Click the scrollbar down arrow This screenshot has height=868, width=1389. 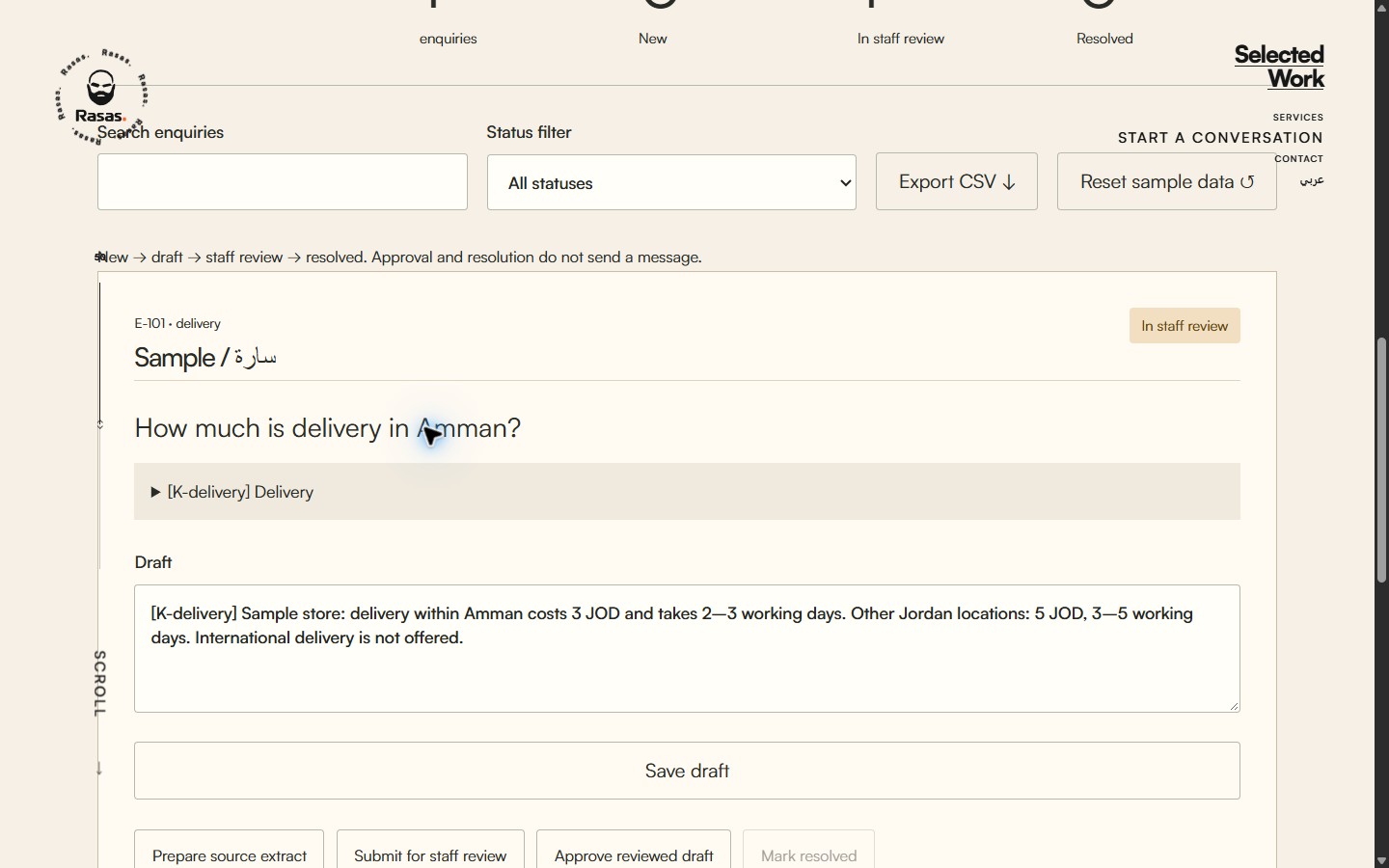(1381, 860)
